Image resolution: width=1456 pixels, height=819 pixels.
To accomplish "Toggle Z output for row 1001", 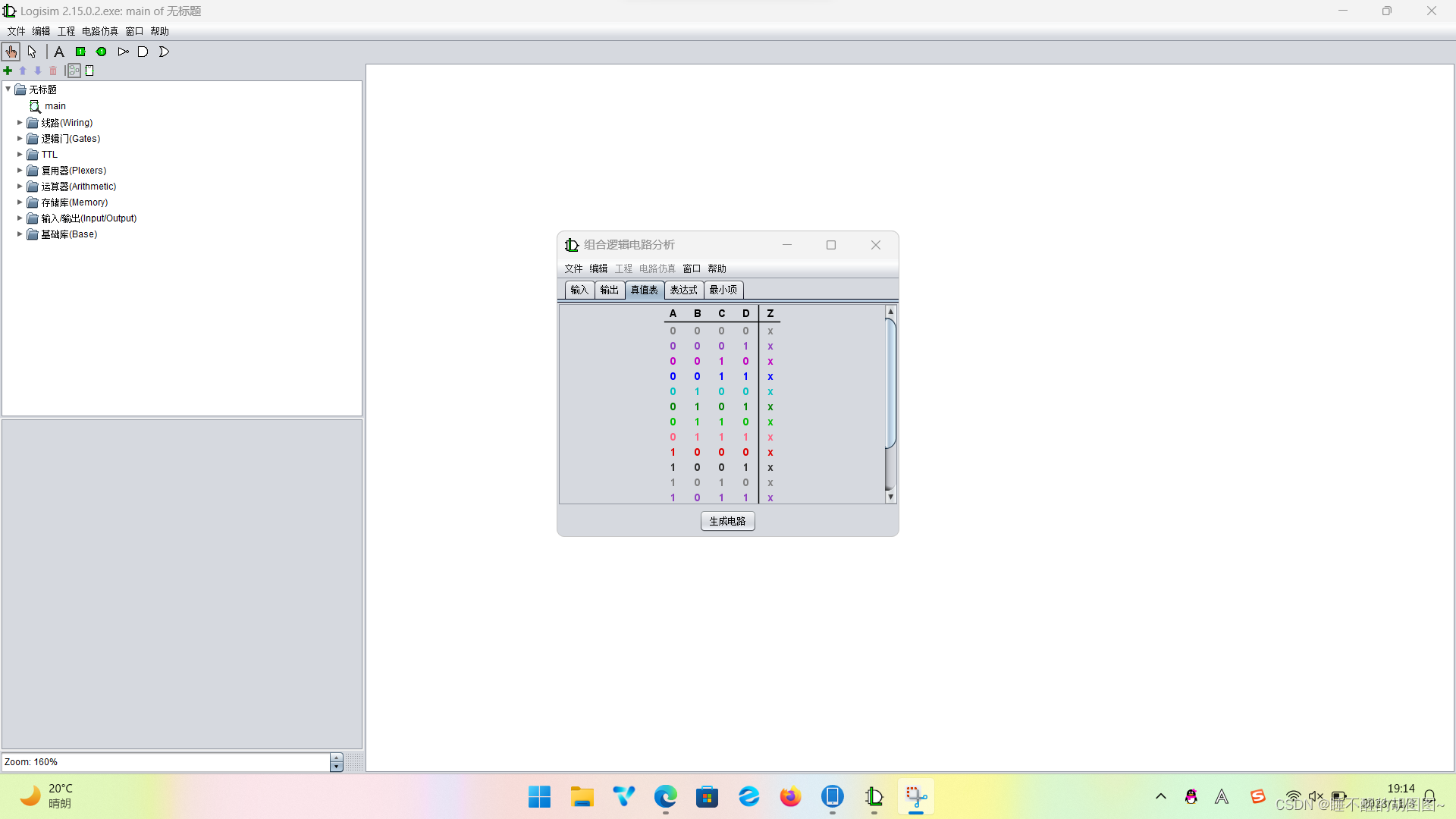I will [770, 467].
